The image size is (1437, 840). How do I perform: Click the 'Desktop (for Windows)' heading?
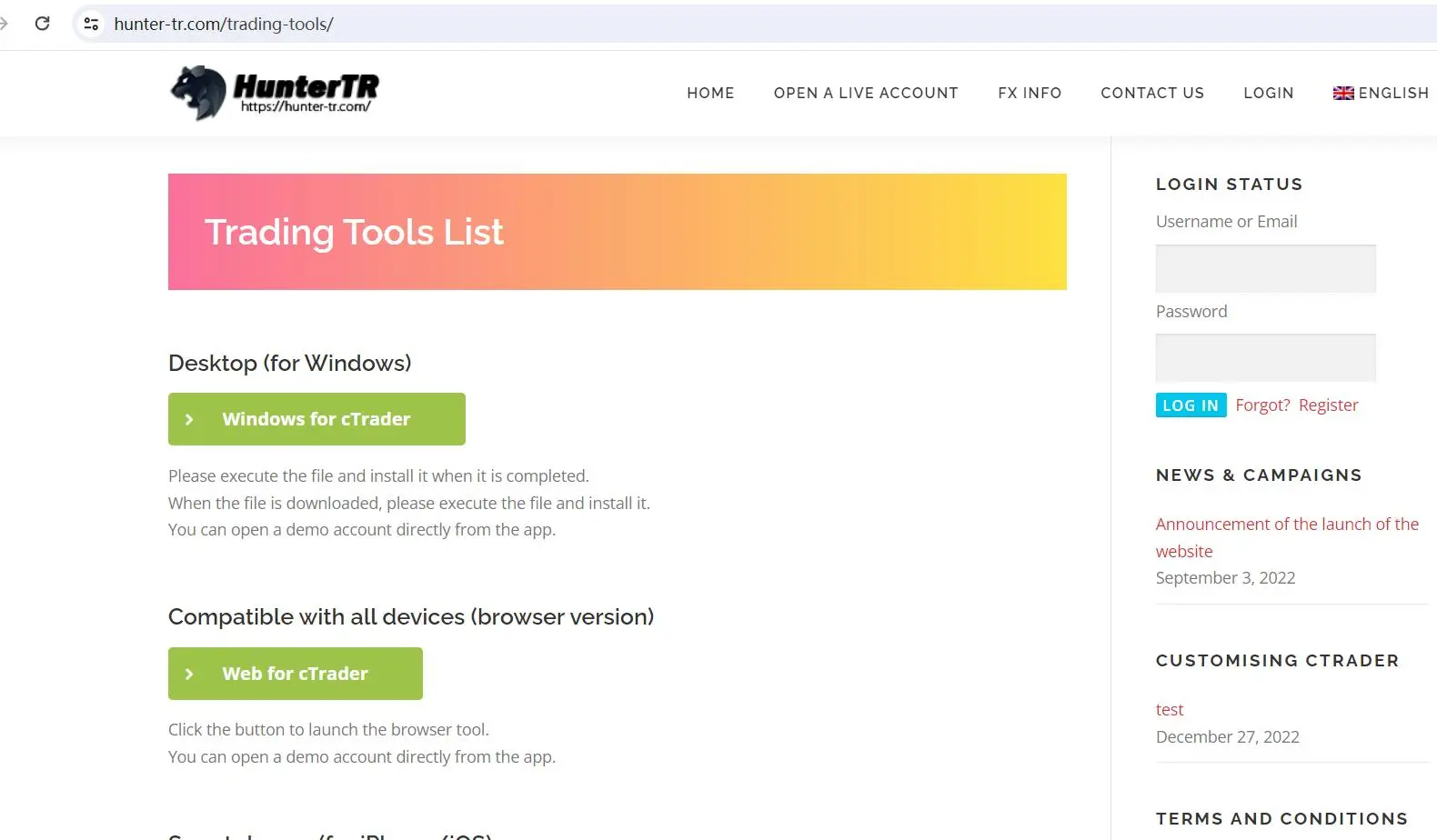pyautogui.click(x=290, y=364)
